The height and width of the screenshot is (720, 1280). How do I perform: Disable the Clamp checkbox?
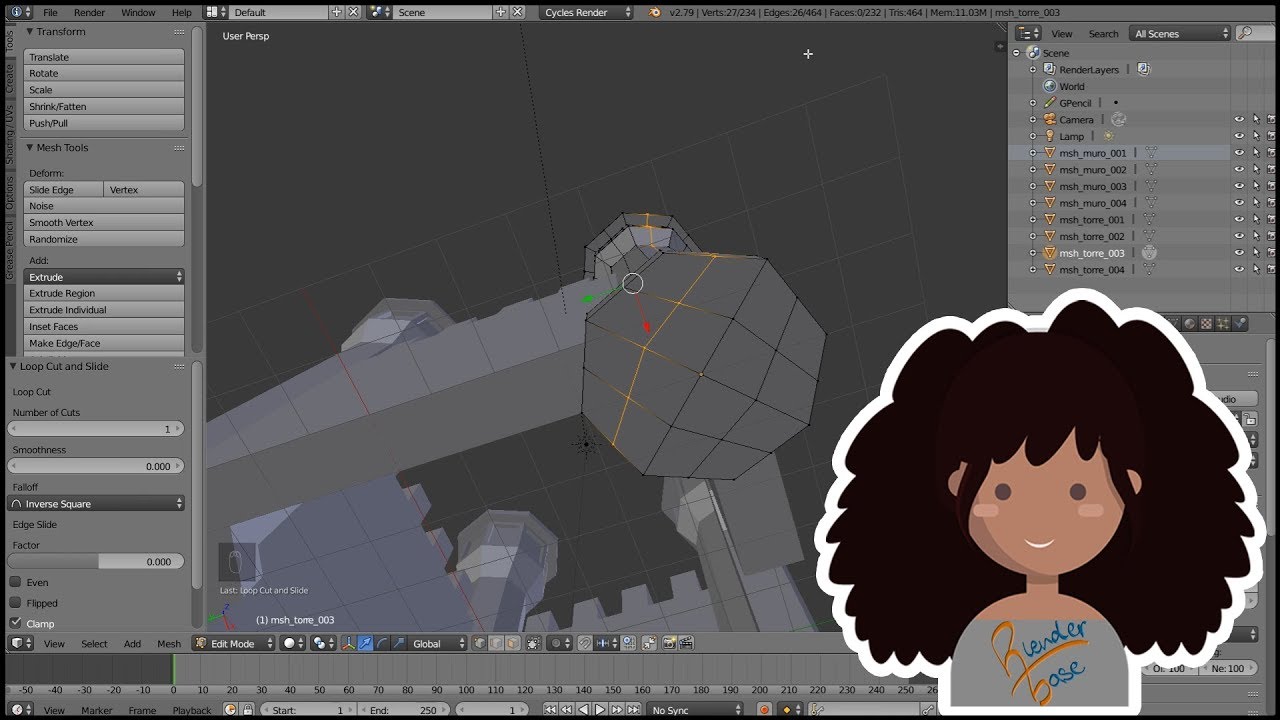click(x=15, y=623)
